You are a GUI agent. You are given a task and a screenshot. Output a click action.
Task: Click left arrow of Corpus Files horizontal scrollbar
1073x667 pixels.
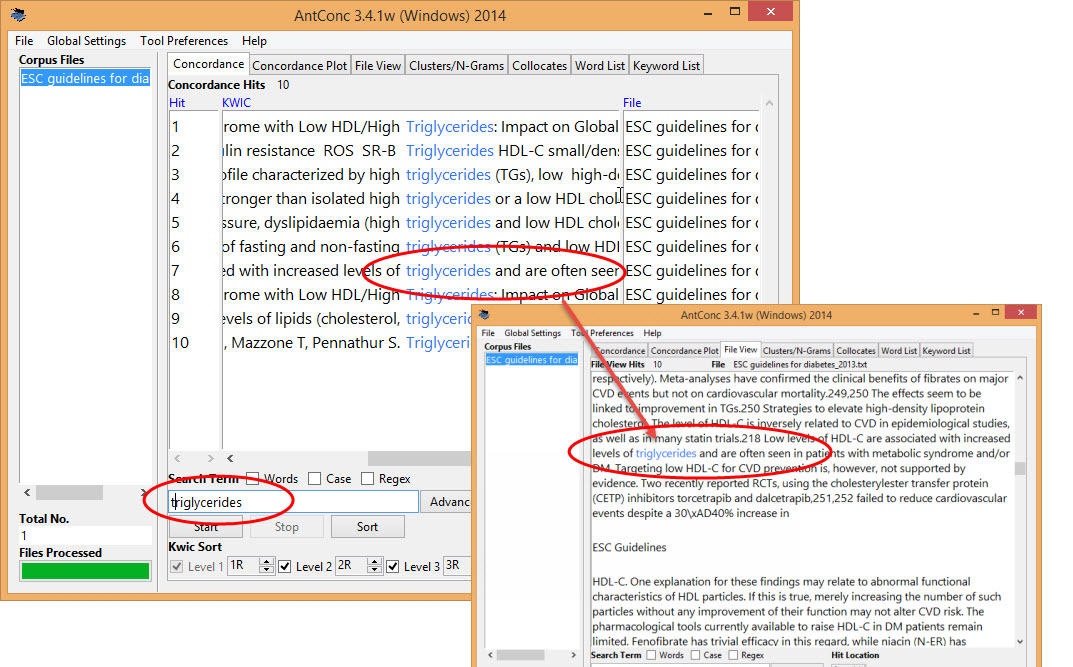point(27,493)
